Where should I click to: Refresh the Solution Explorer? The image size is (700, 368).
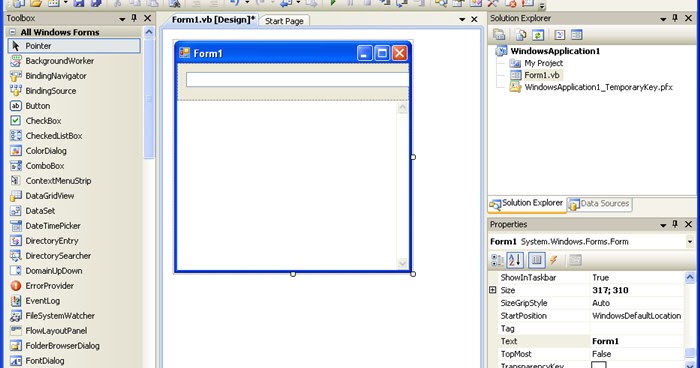point(538,34)
